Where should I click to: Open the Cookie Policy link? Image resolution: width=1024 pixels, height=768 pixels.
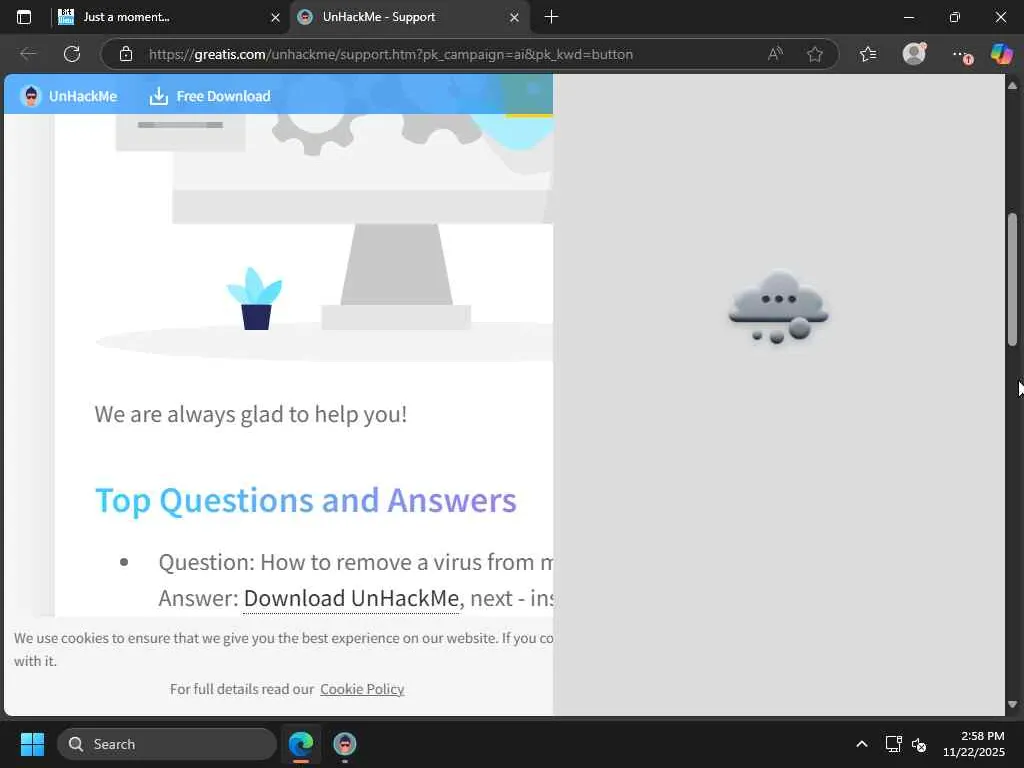click(x=362, y=689)
